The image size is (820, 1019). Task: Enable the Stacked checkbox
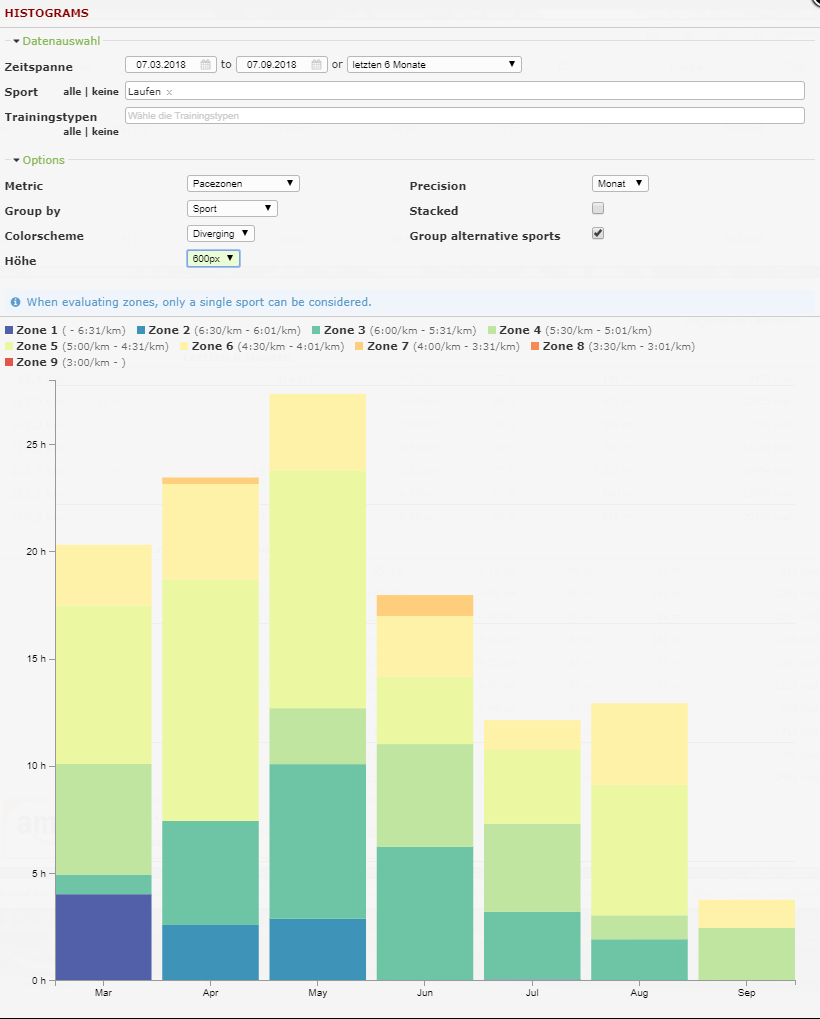[598, 209]
